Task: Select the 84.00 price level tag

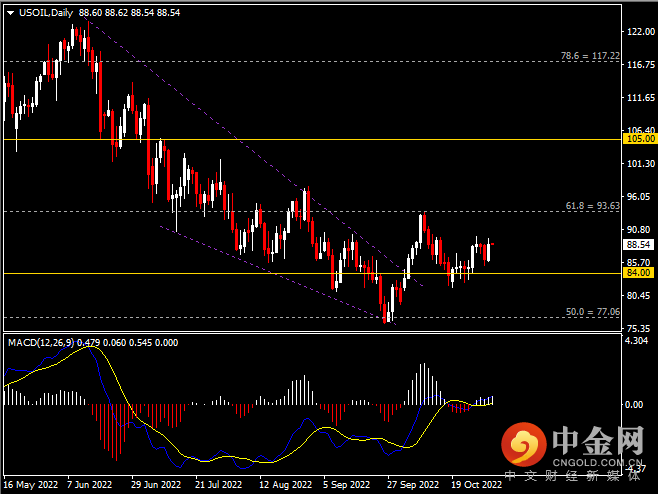Action: tap(637, 272)
